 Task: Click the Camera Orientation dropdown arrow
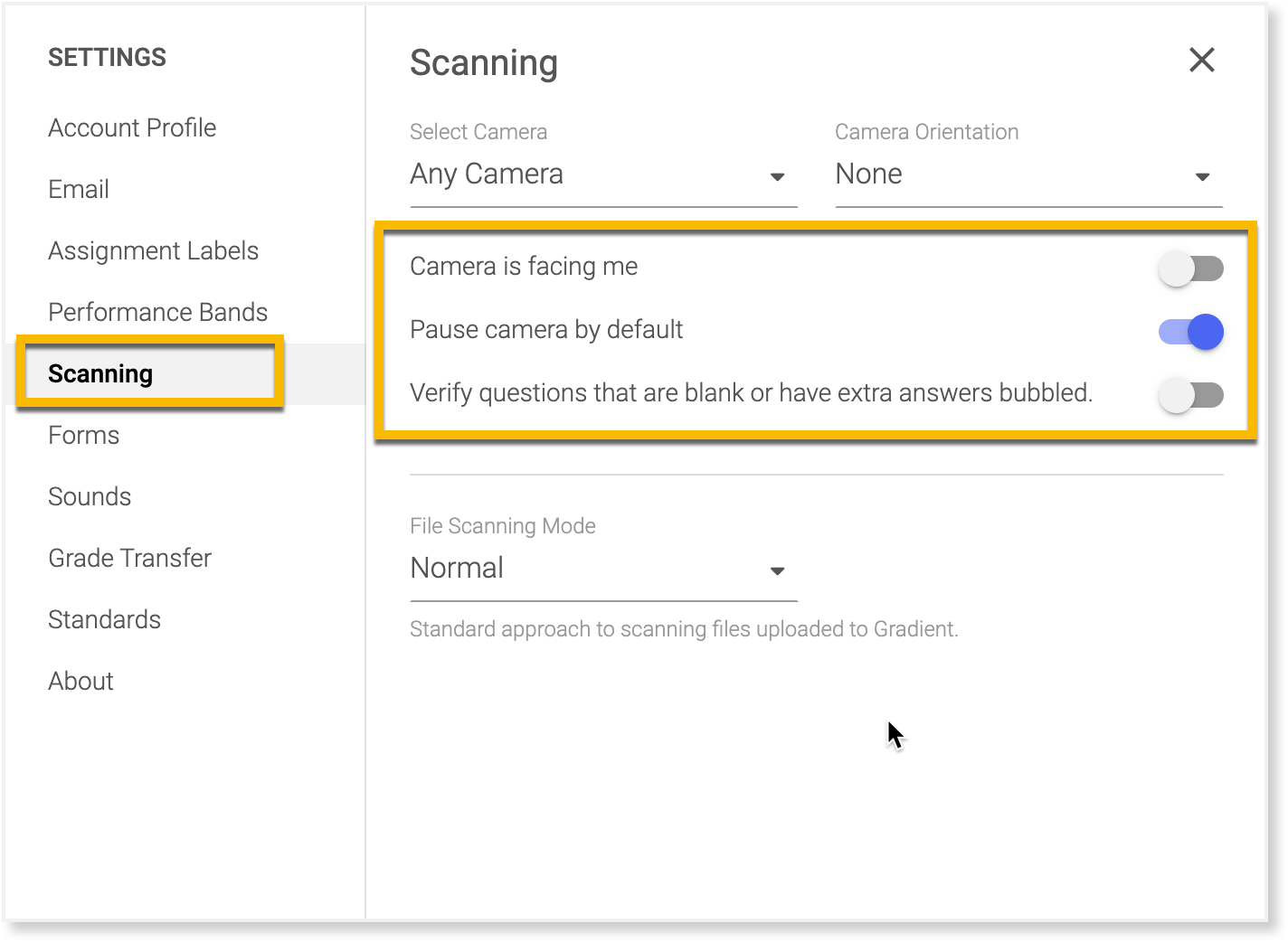click(x=1203, y=177)
